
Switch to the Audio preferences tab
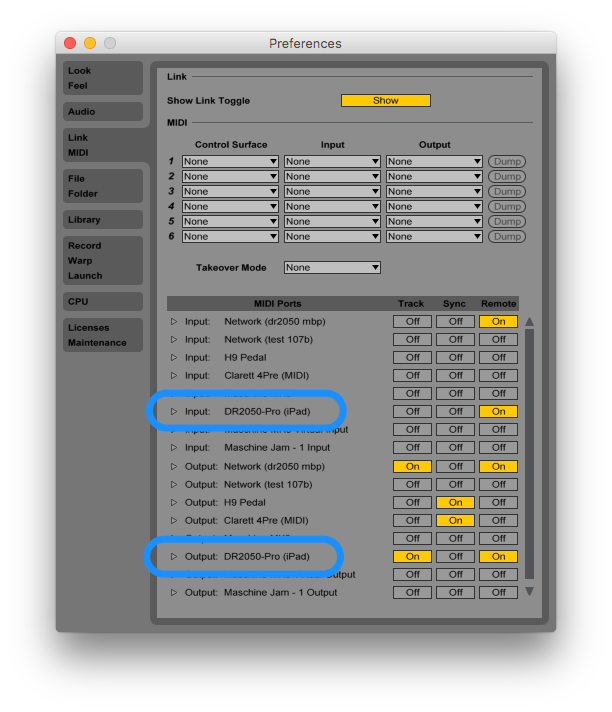pyautogui.click(x=103, y=112)
